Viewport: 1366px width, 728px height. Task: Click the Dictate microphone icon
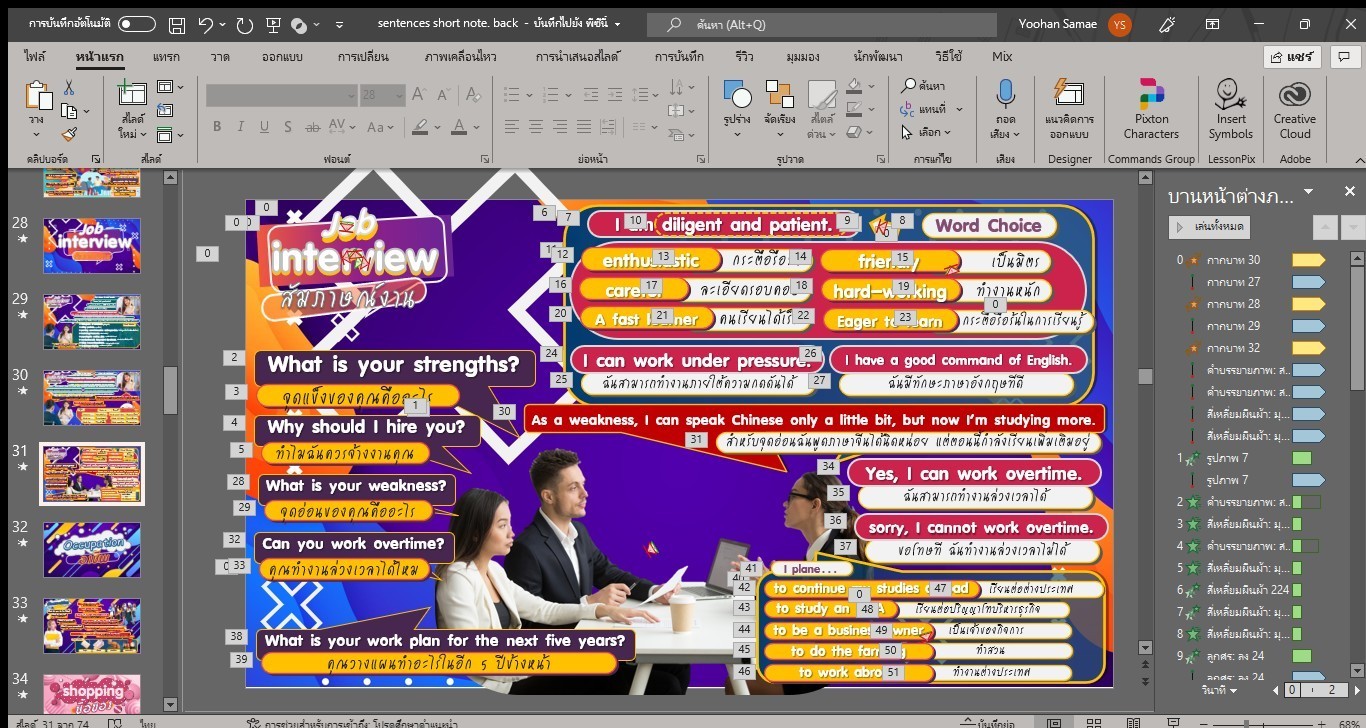(x=1005, y=95)
